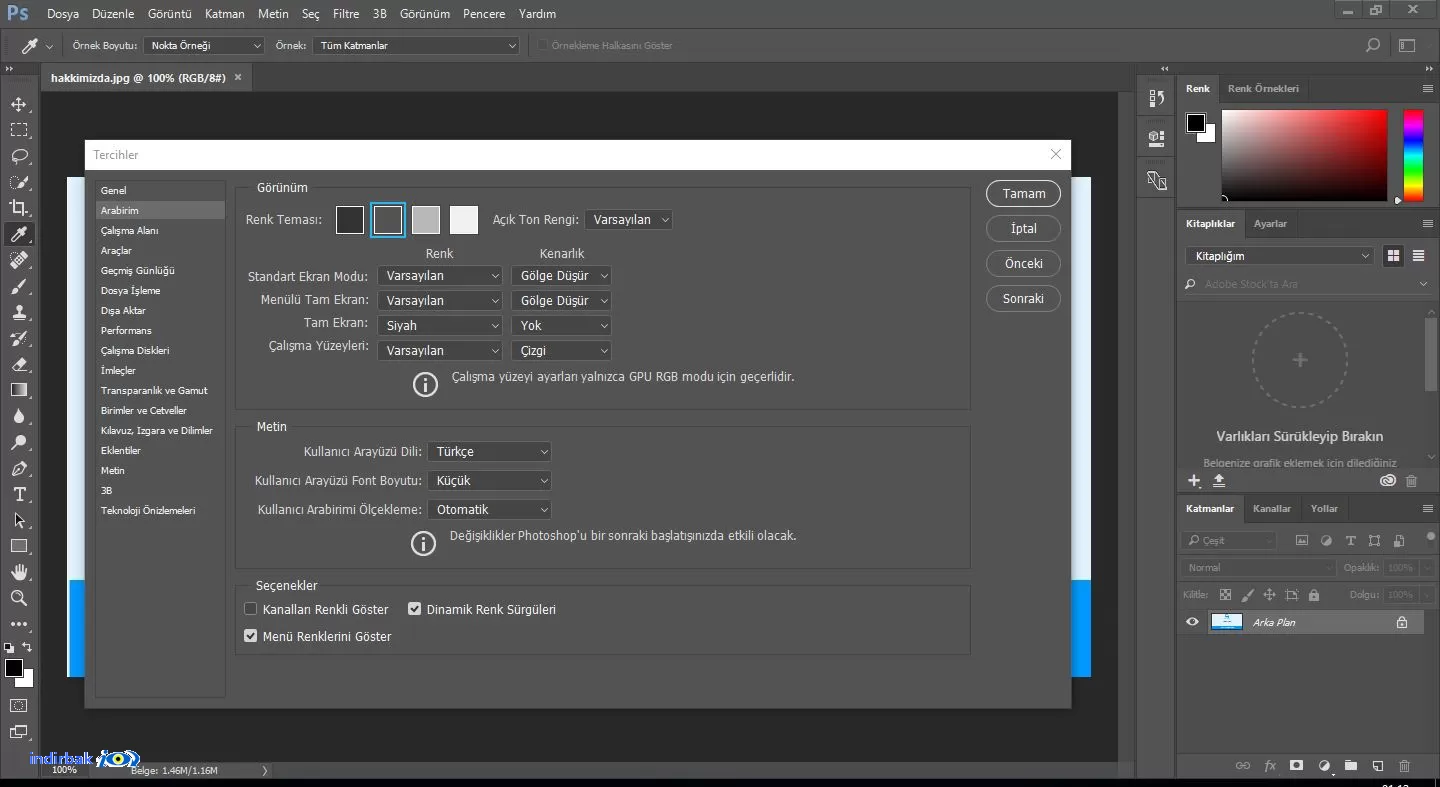The image size is (1440, 787).
Task: Switch to the Kanallar tab
Action: point(1272,508)
